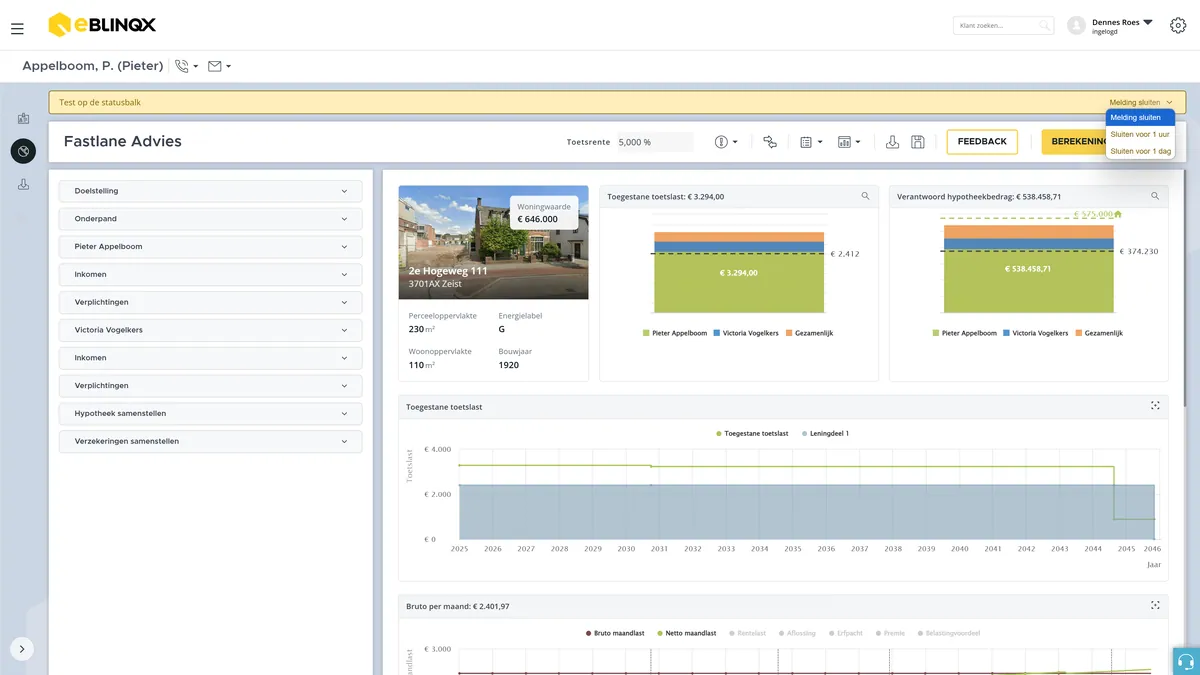Open the hamburger menu
Screen dimensions: 1200x675
point(17,29)
